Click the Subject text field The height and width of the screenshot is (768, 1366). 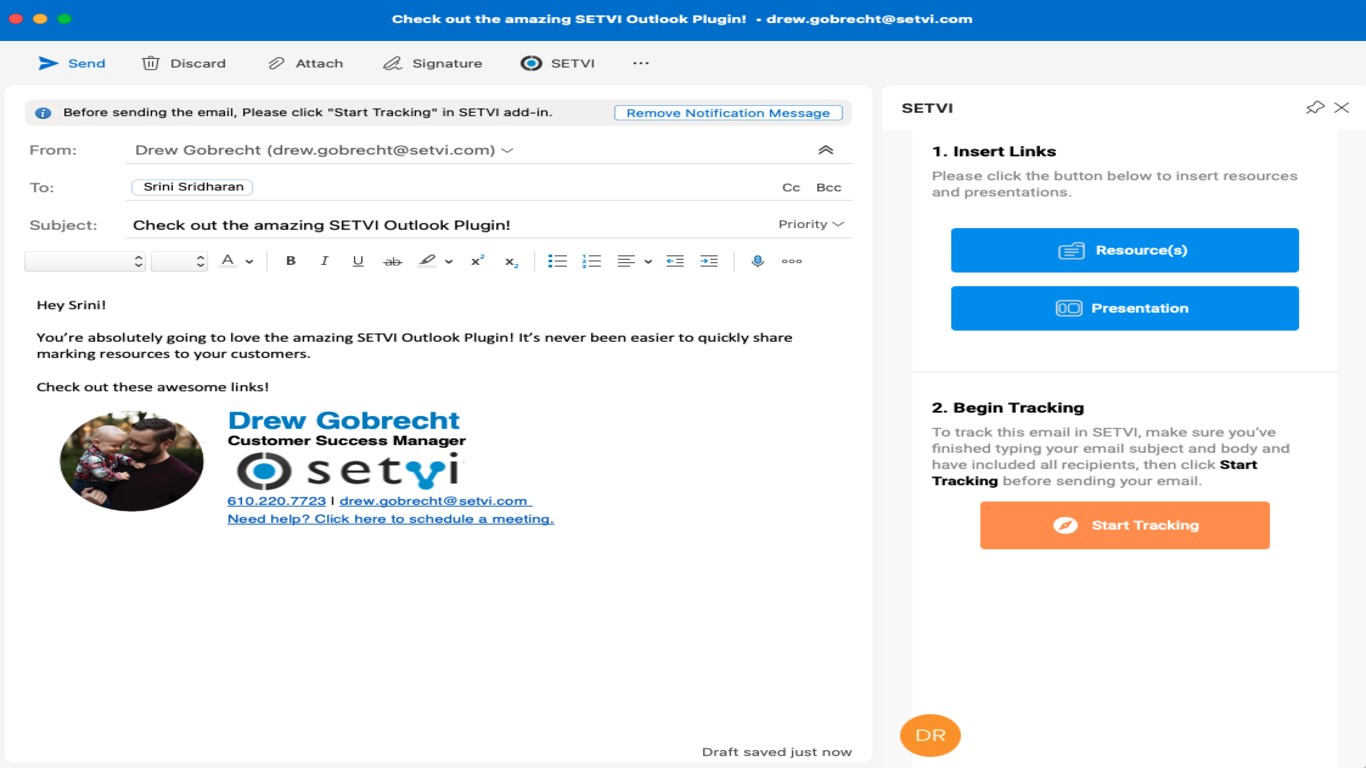(450, 225)
